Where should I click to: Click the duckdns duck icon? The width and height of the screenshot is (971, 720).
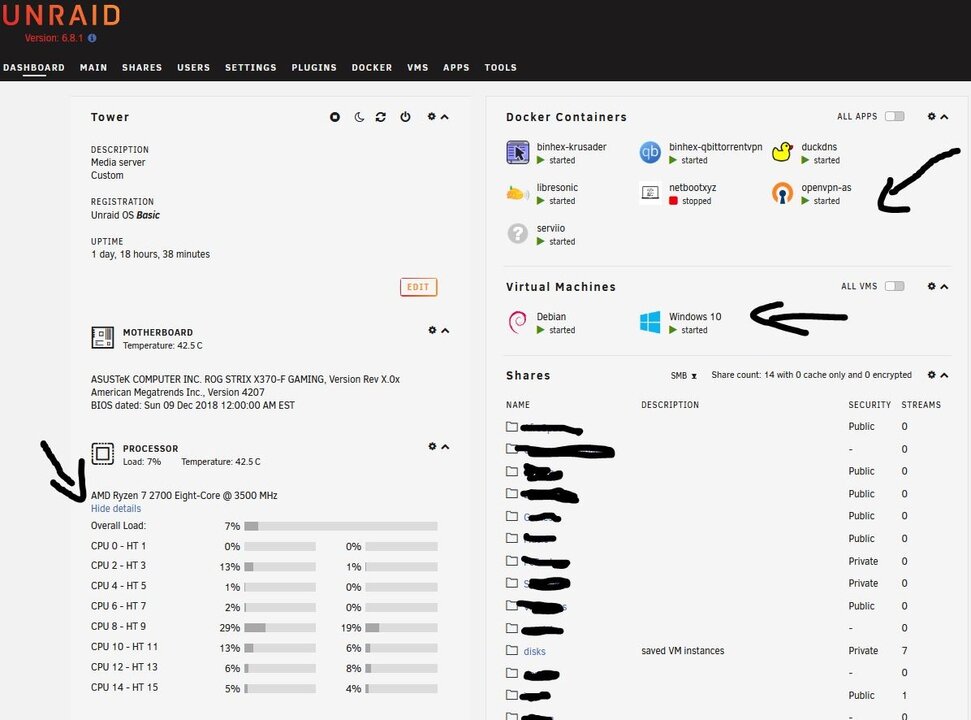click(x=782, y=152)
